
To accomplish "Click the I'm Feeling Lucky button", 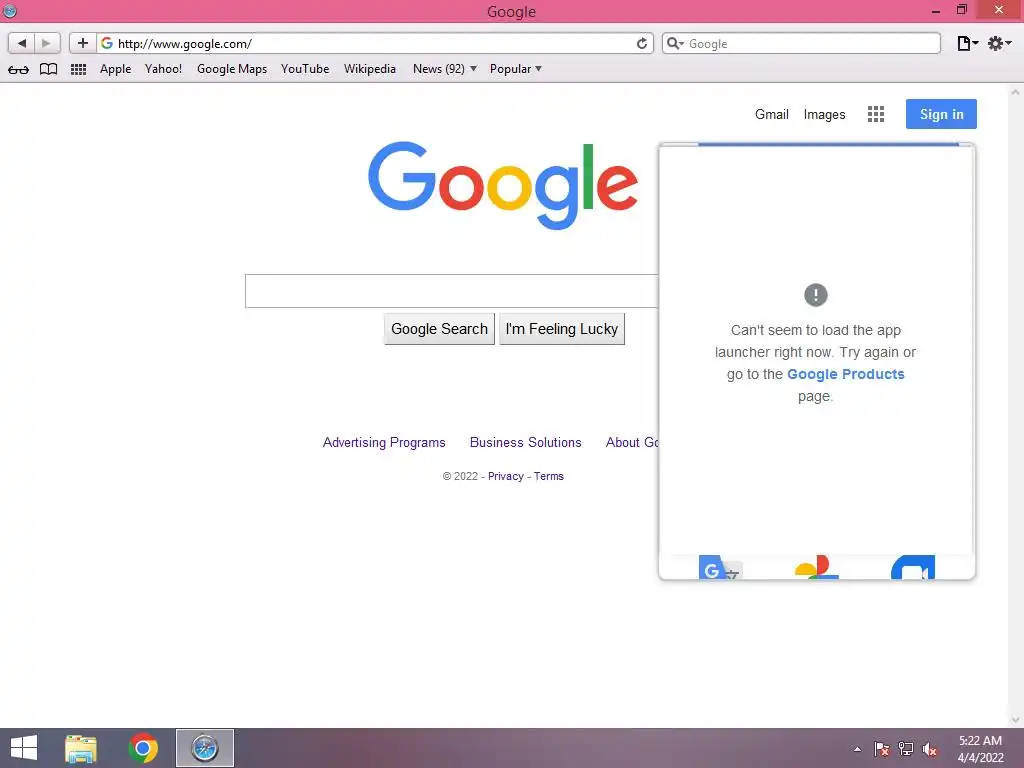I will pos(562,328).
